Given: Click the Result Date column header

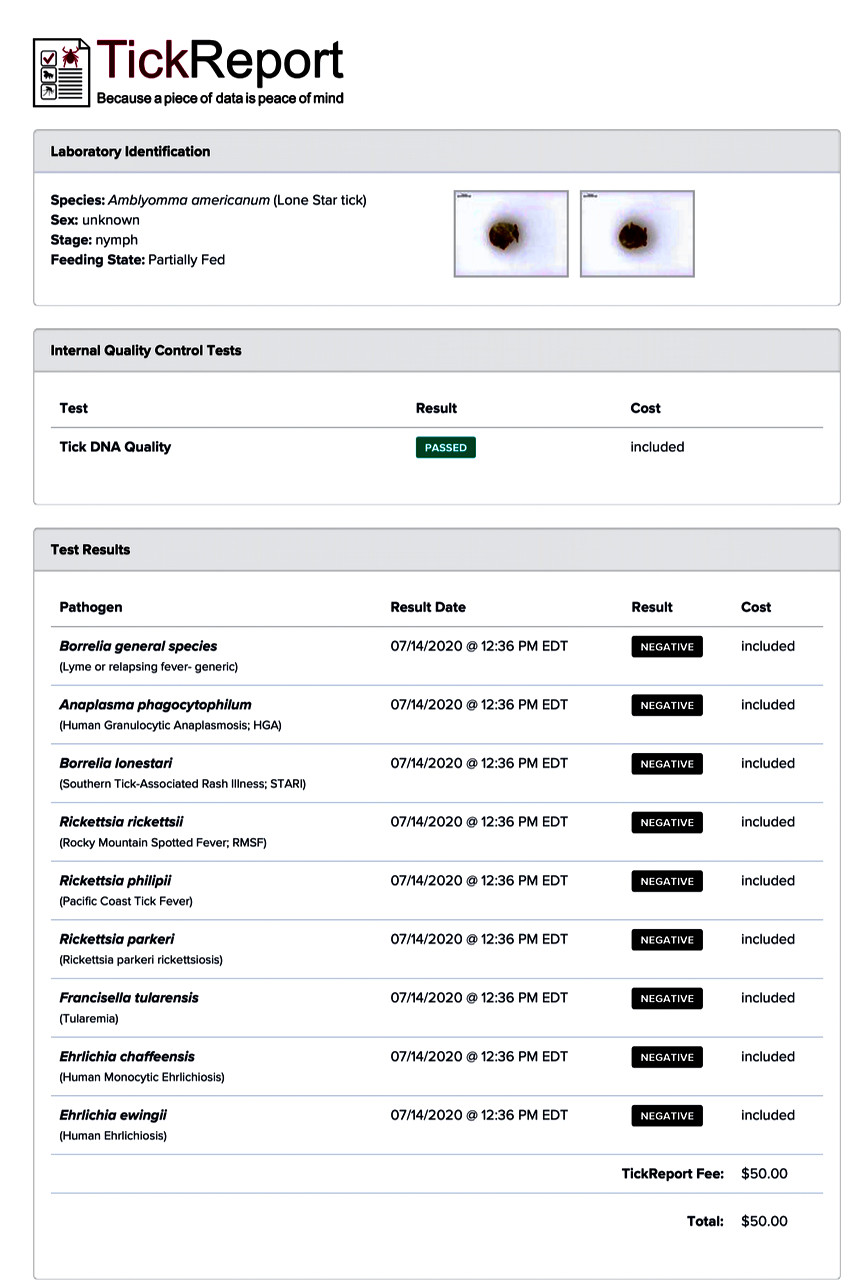Looking at the screenshot, I should pos(428,607).
